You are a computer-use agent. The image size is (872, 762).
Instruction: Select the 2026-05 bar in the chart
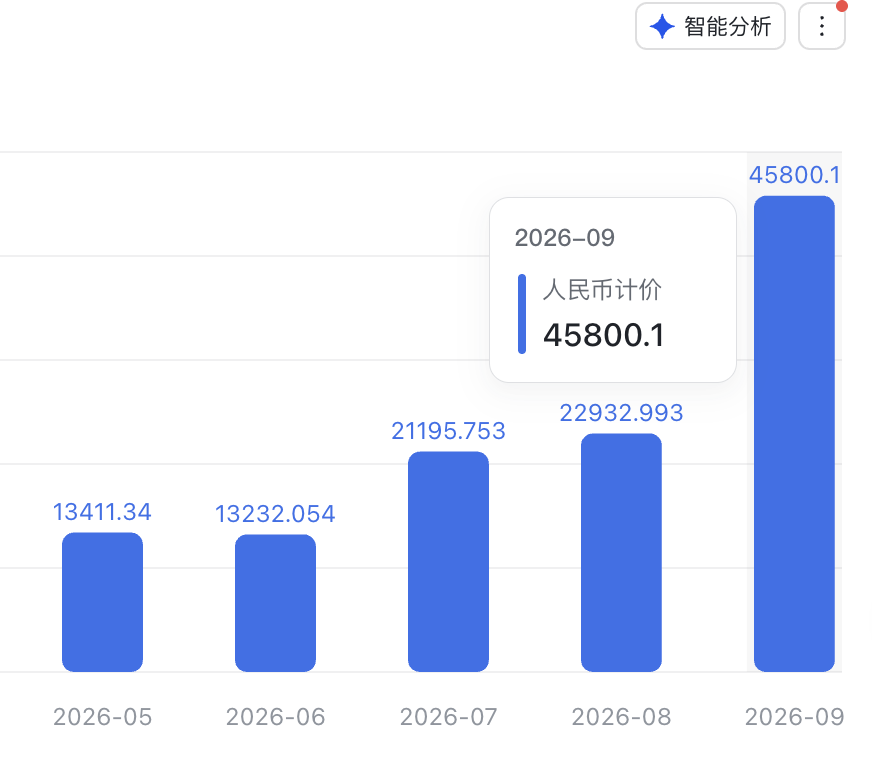(102, 602)
